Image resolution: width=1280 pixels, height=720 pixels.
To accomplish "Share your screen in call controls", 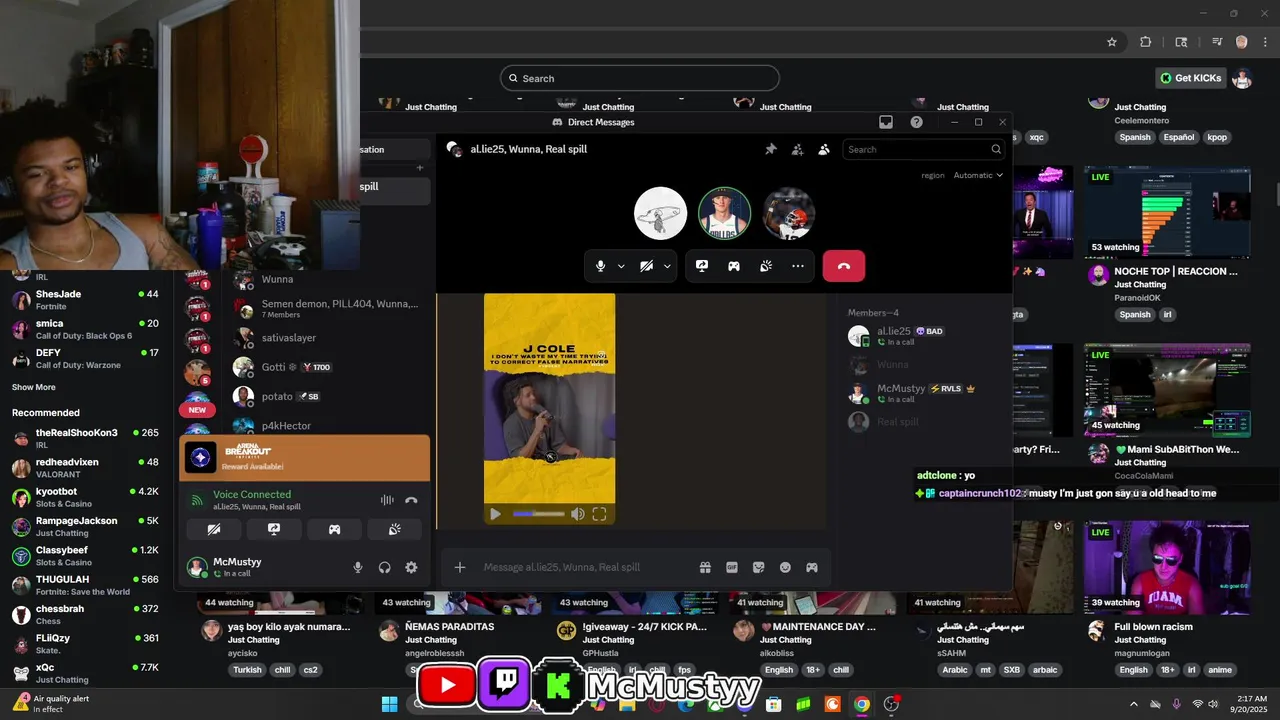I will point(702,266).
